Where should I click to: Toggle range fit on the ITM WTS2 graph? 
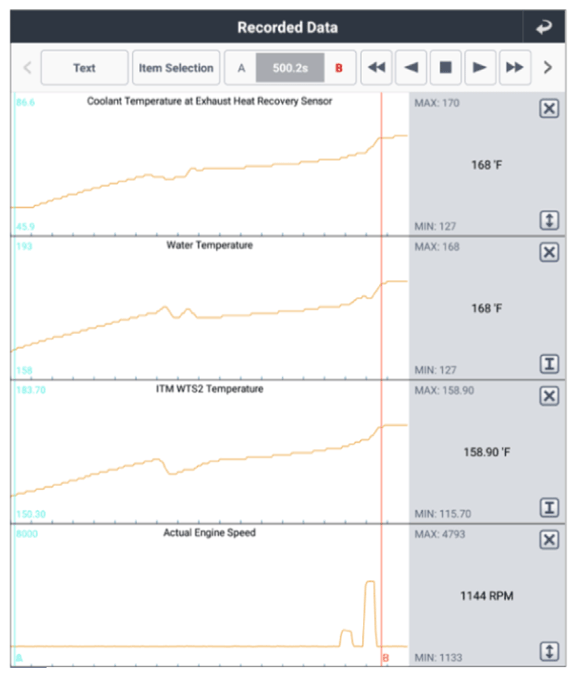pos(549,508)
